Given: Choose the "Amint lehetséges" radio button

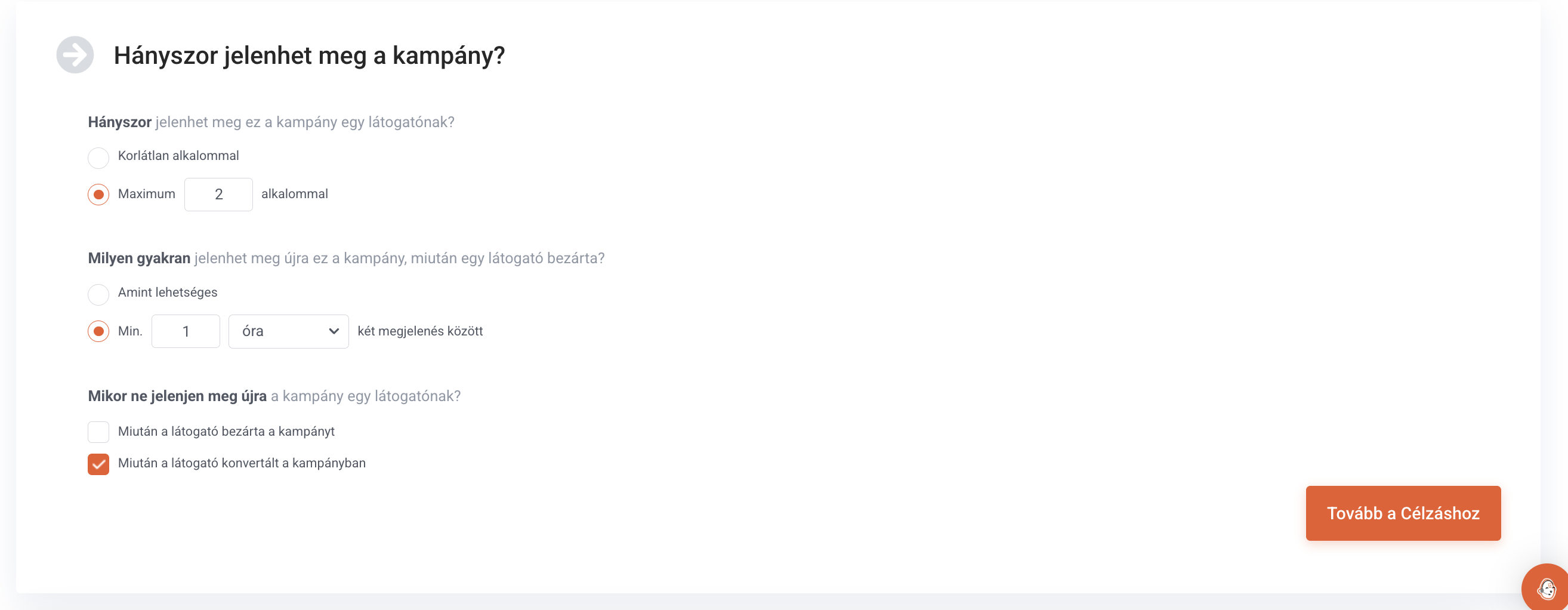Looking at the screenshot, I should click(x=98, y=295).
